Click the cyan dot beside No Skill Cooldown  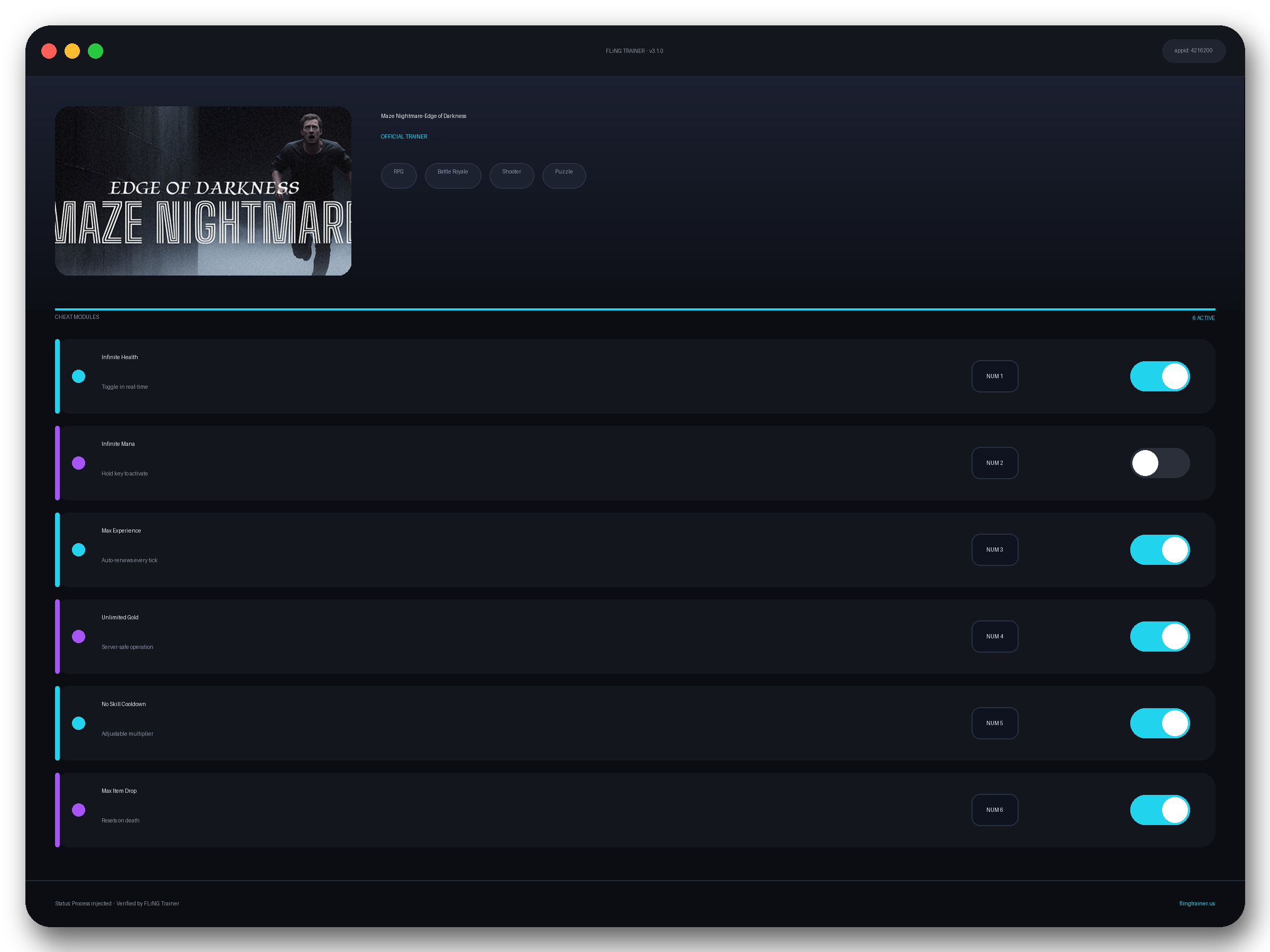pyautogui.click(x=79, y=723)
